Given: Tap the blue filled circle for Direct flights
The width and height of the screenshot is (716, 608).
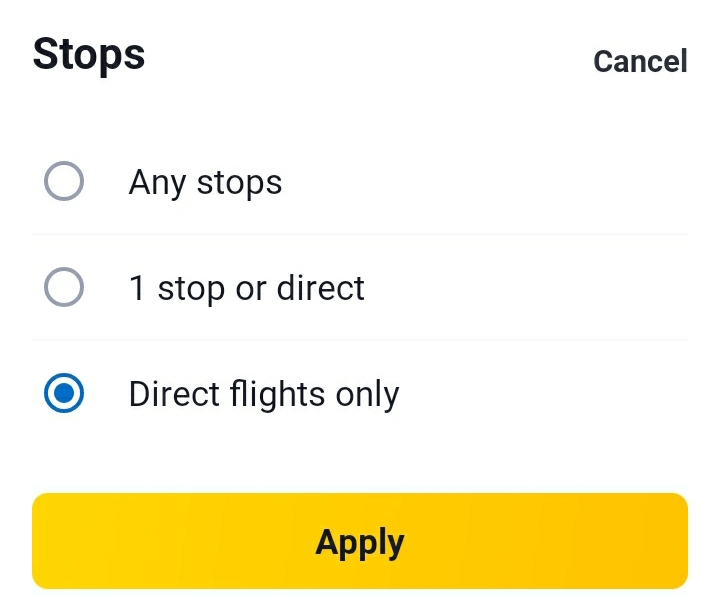Looking at the screenshot, I should [64, 394].
